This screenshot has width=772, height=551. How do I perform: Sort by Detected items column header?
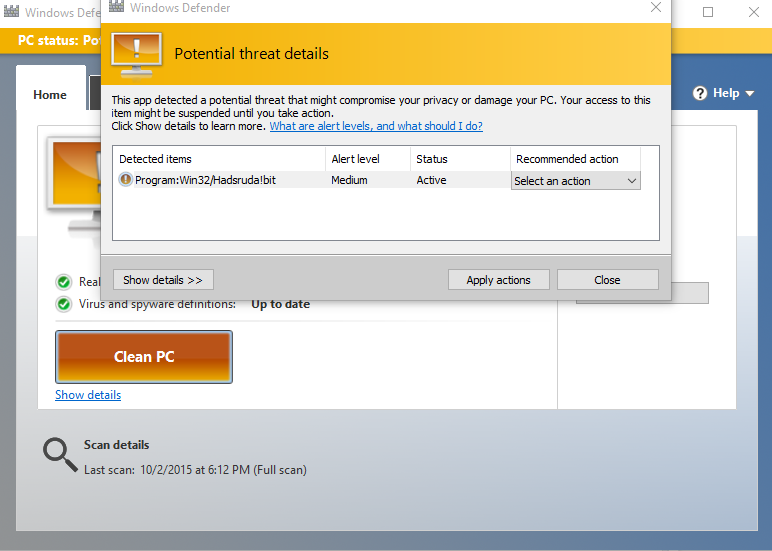[x=220, y=159]
